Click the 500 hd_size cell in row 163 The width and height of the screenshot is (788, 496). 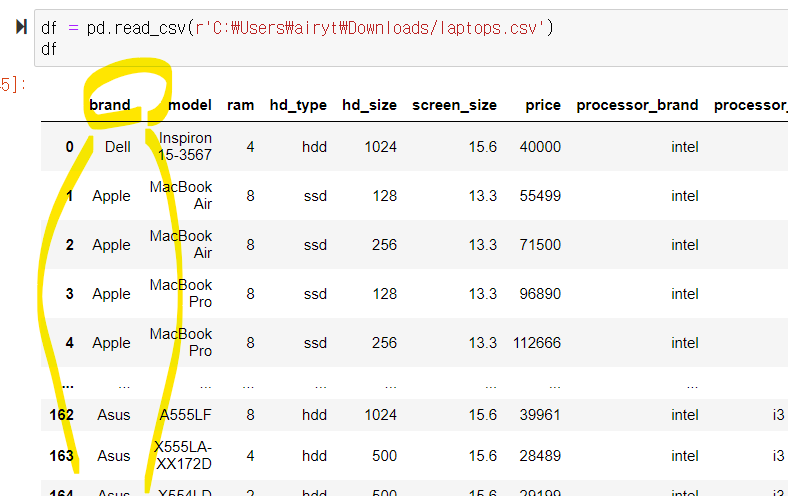pos(384,456)
